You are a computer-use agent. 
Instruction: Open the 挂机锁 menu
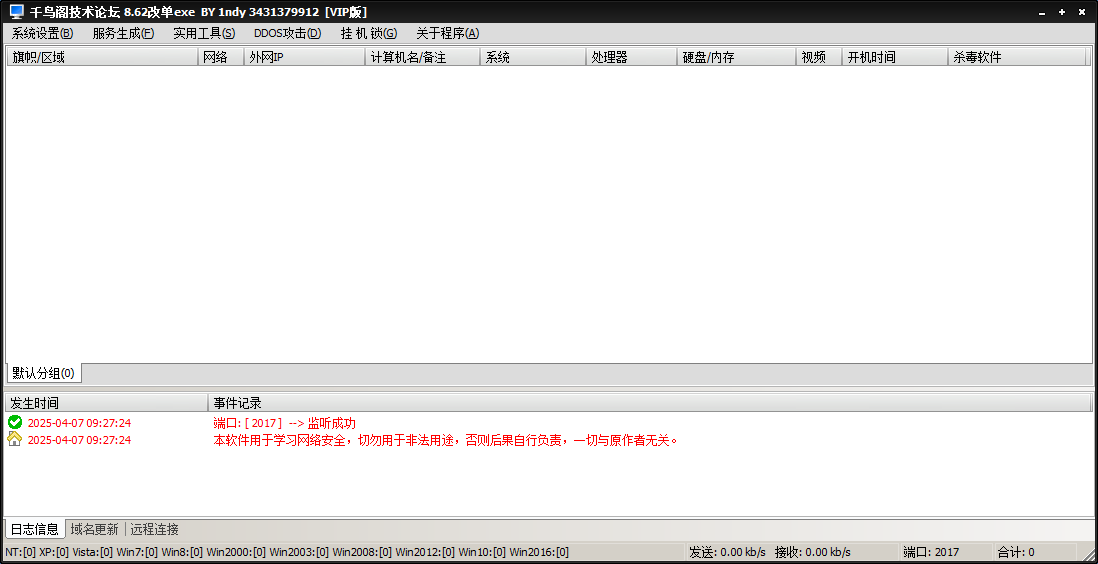pyautogui.click(x=368, y=33)
